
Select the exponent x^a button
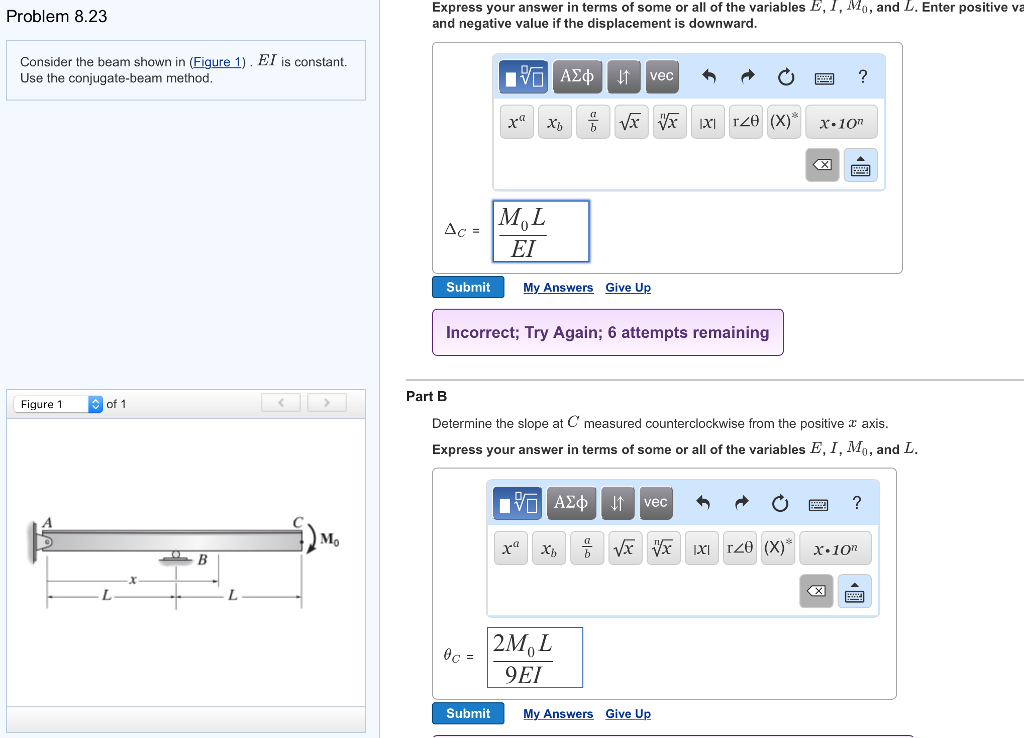516,121
